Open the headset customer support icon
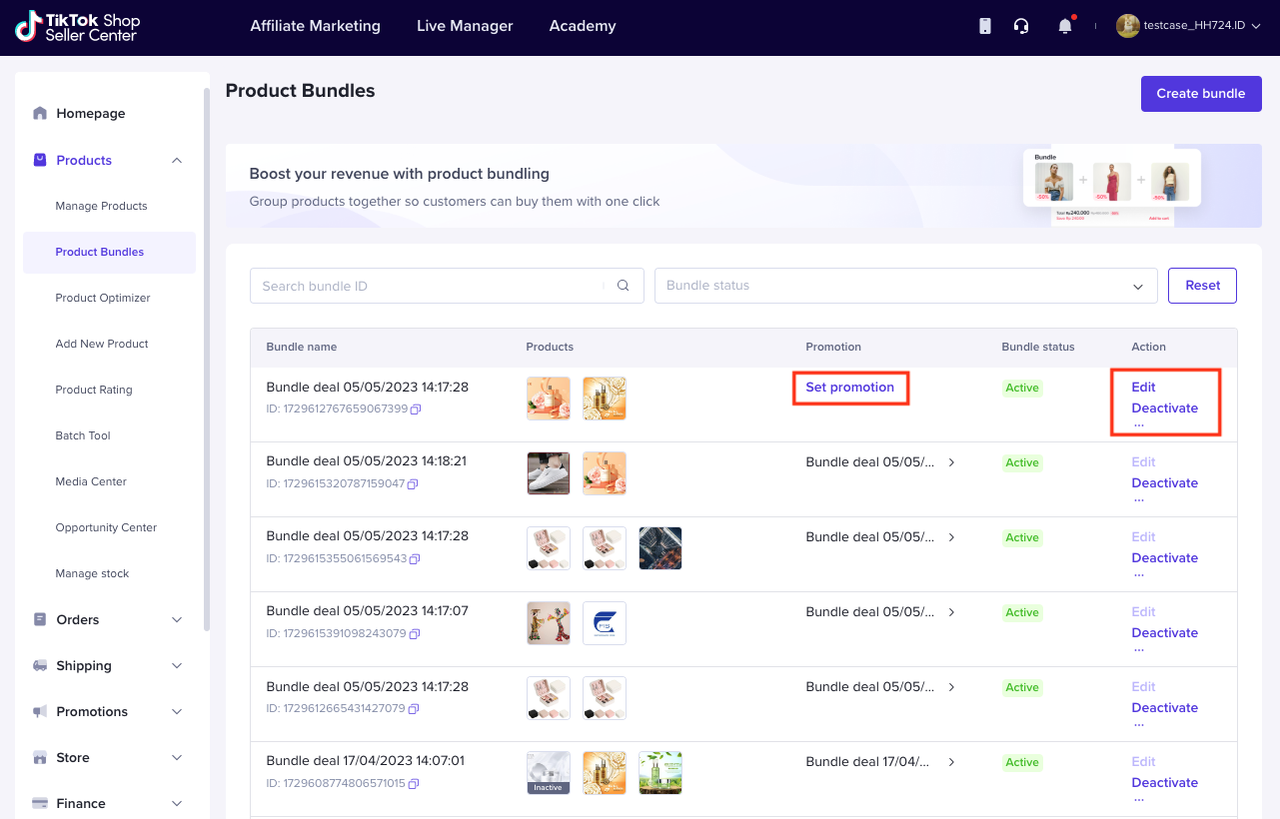Image resolution: width=1280 pixels, height=819 pixels. tap(1021, 27)
